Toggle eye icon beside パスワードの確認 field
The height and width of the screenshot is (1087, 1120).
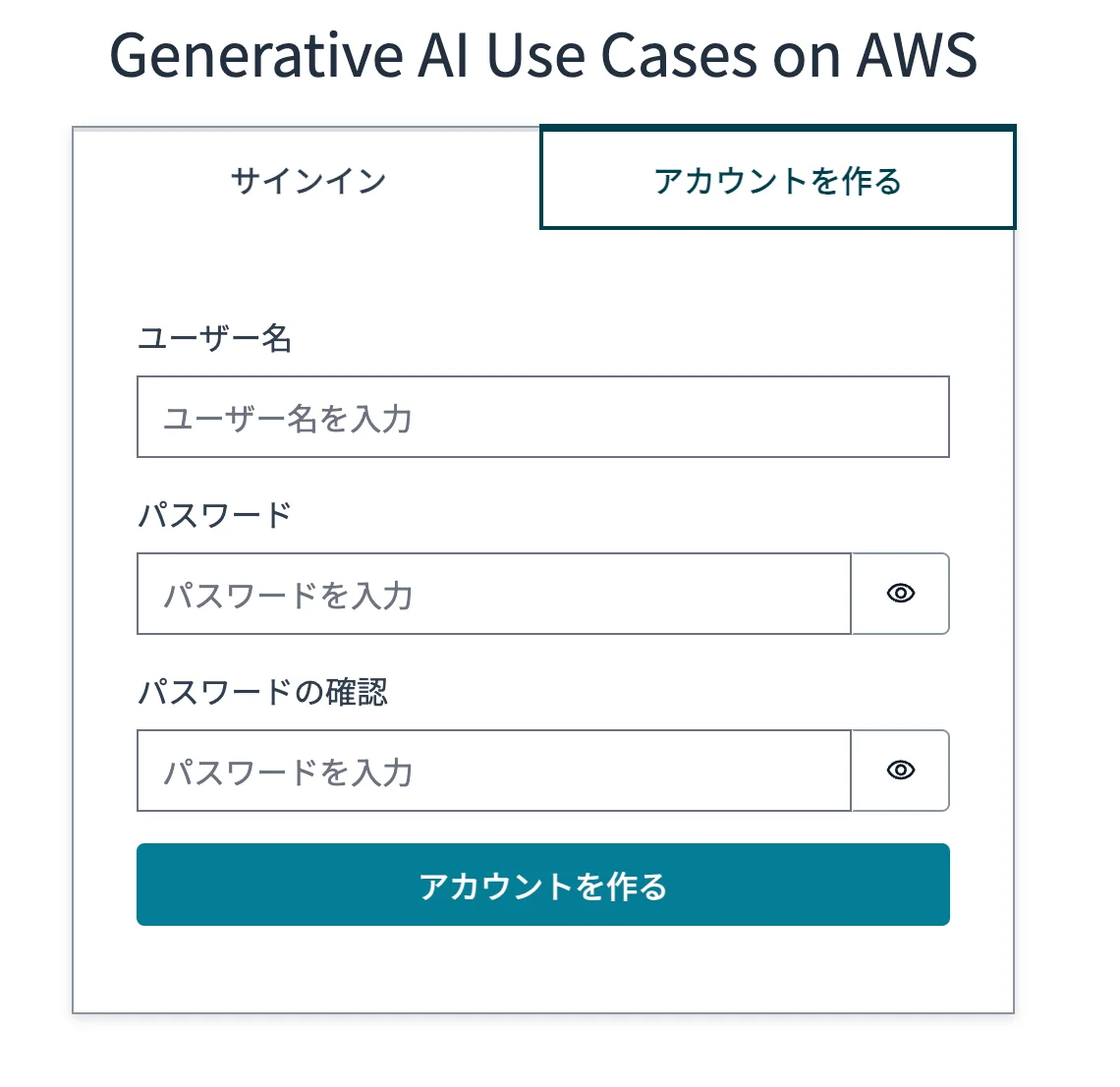900,771
